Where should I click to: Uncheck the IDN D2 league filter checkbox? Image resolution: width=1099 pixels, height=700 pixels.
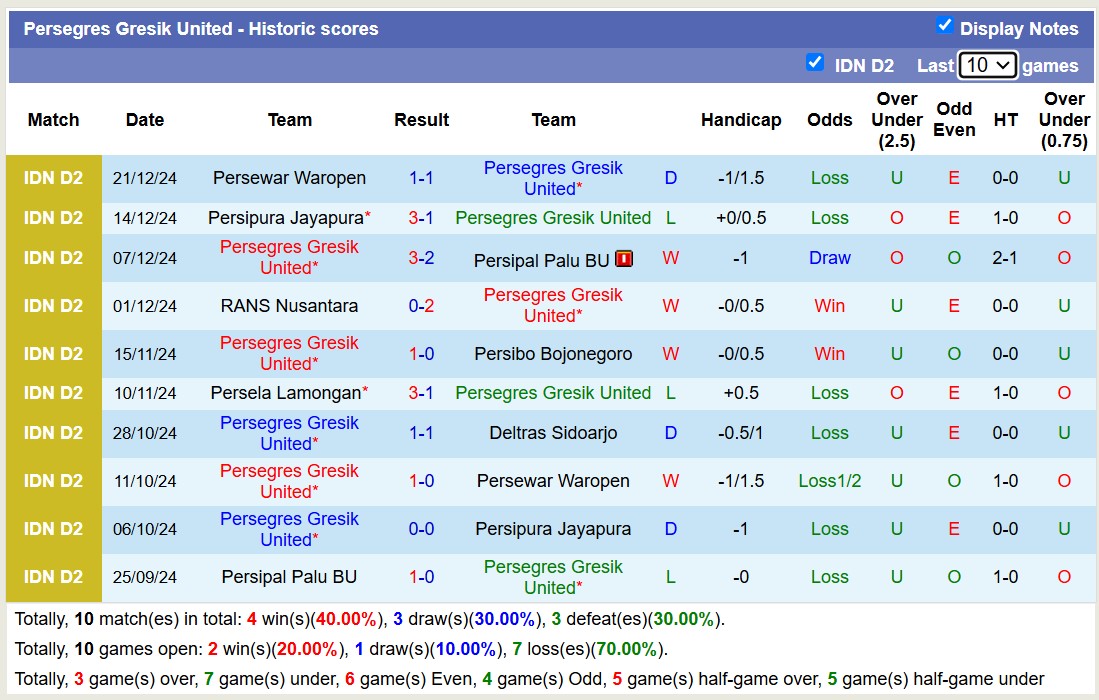coord(815,63)
